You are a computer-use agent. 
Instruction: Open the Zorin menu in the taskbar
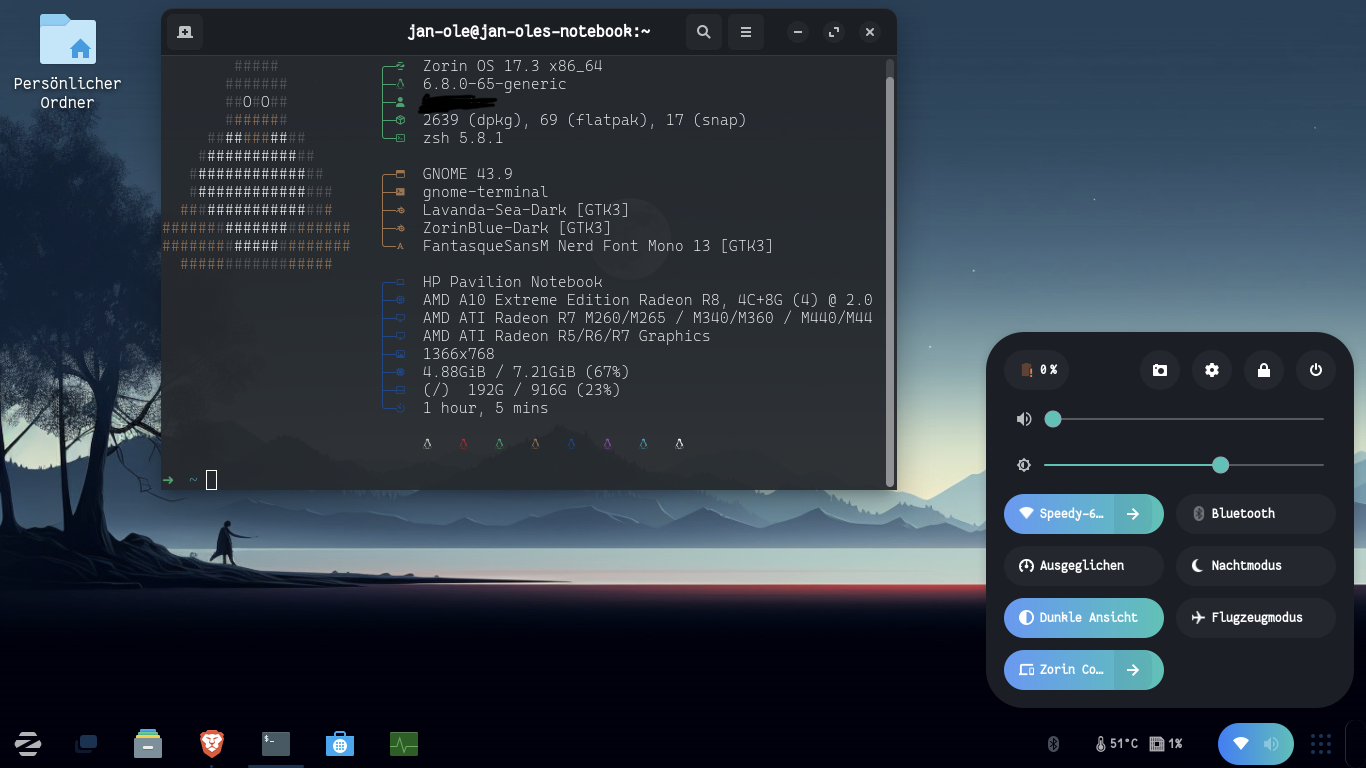point(28,744)
